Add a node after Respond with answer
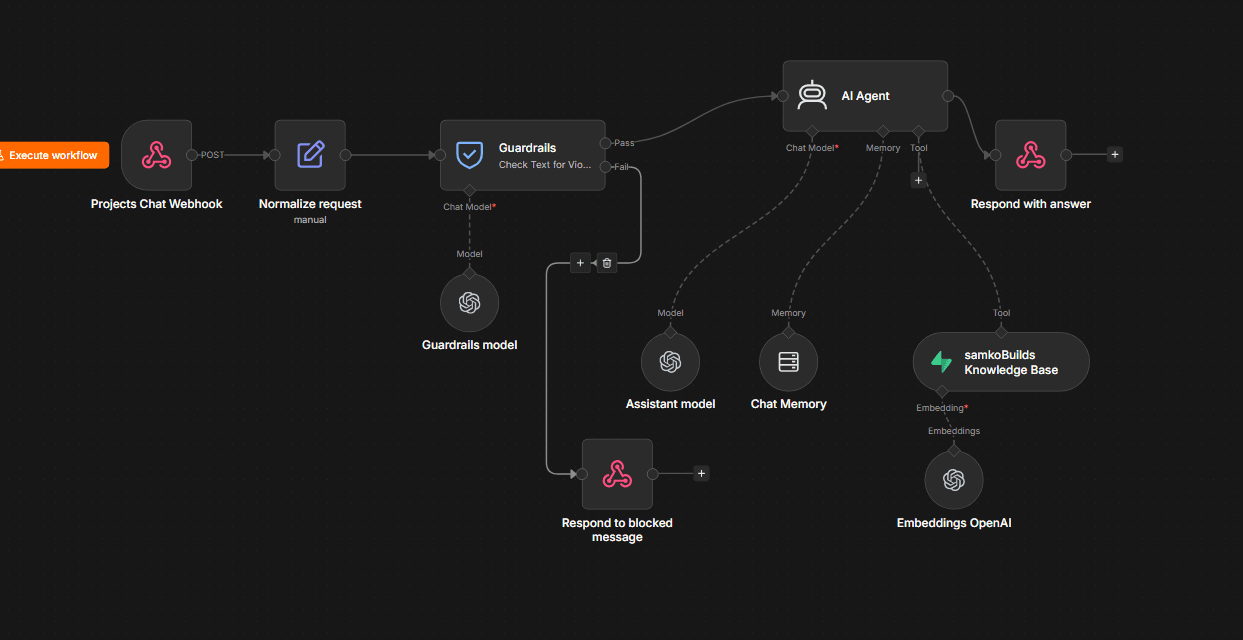Image resolution: width=1243 pixels, height=640 pixels. (1115, 154)
